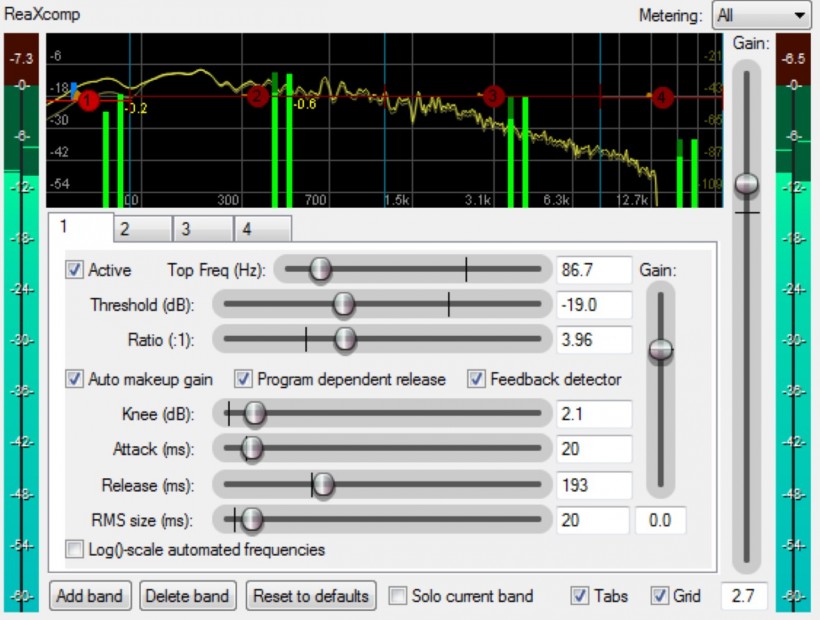820x620 pixels.
Task: Switch to band tab 2
Action: [x=142, y=229]
